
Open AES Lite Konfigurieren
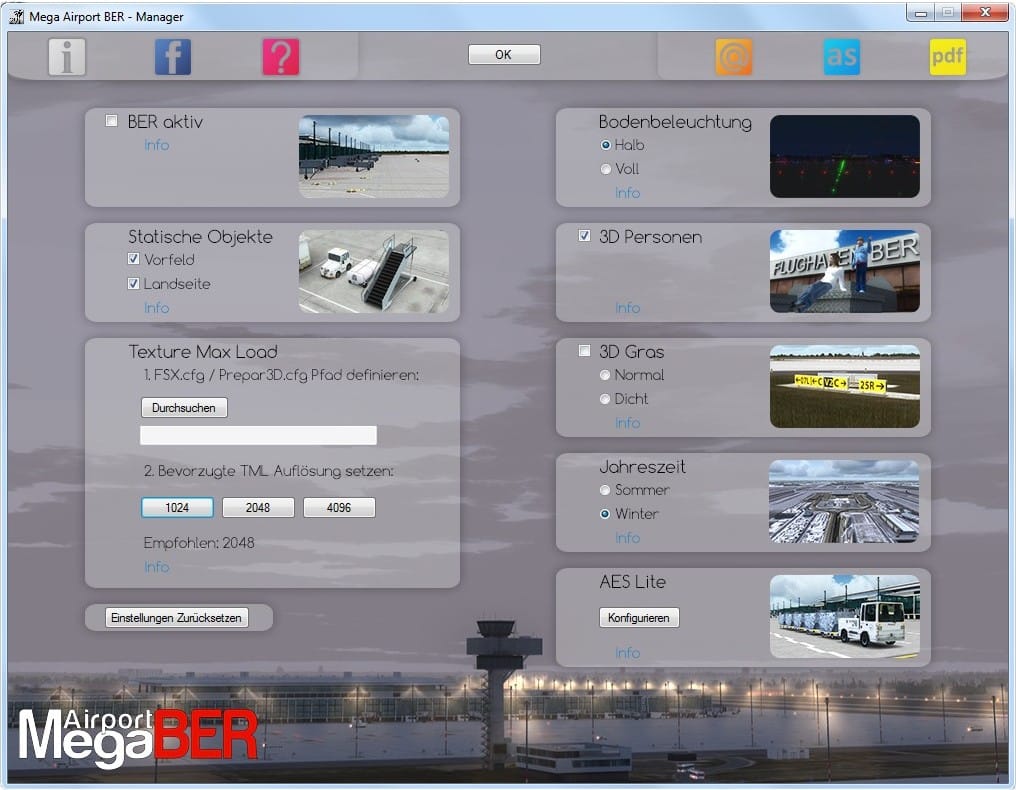tap(639, 618)
